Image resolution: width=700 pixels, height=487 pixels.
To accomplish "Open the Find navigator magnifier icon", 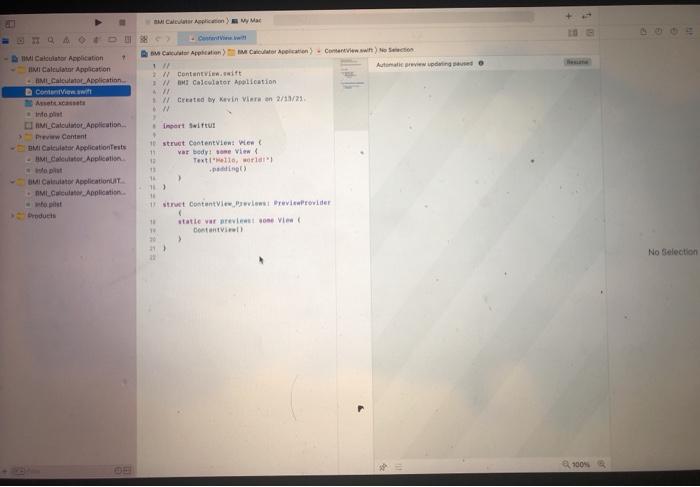I will tap(51, 40).
